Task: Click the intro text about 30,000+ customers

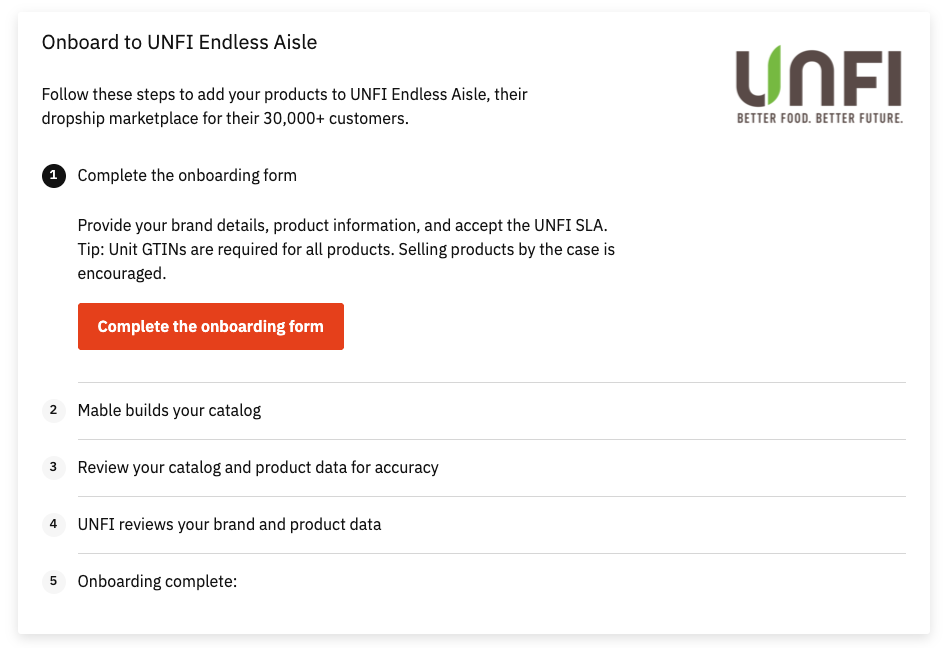Action: coord(285,106)
